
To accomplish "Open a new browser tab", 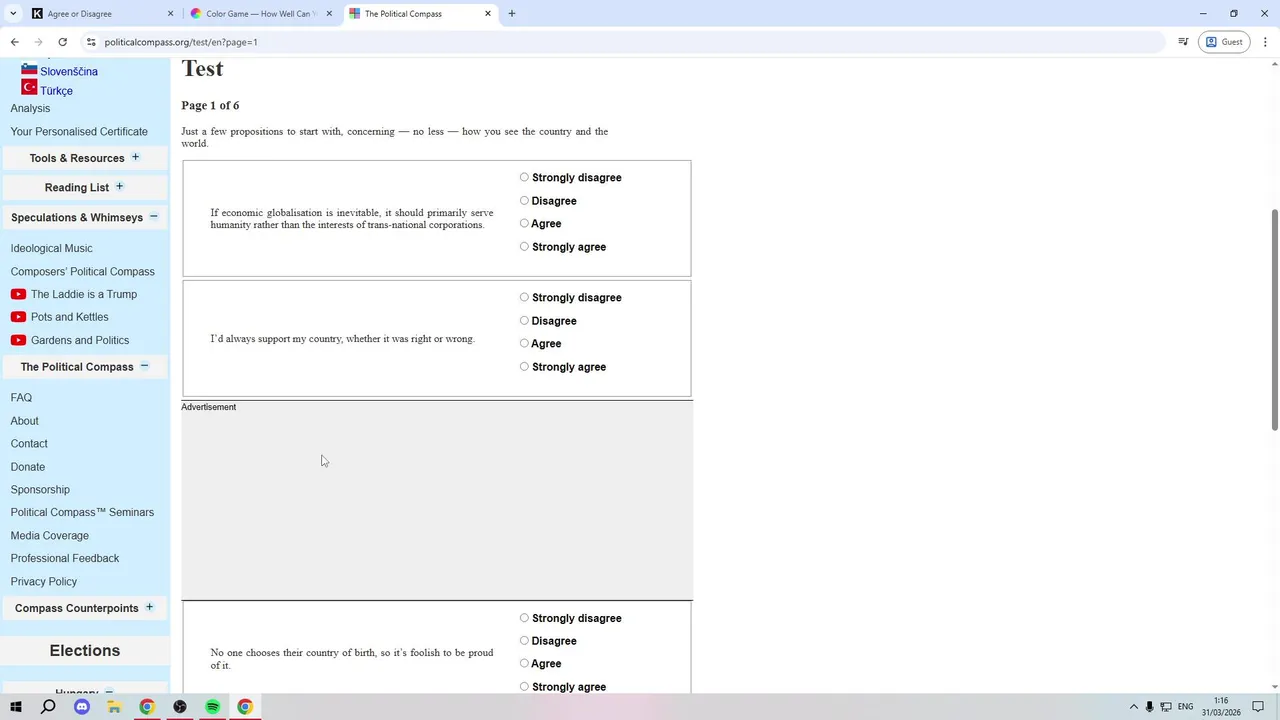I will click(512, 14).
